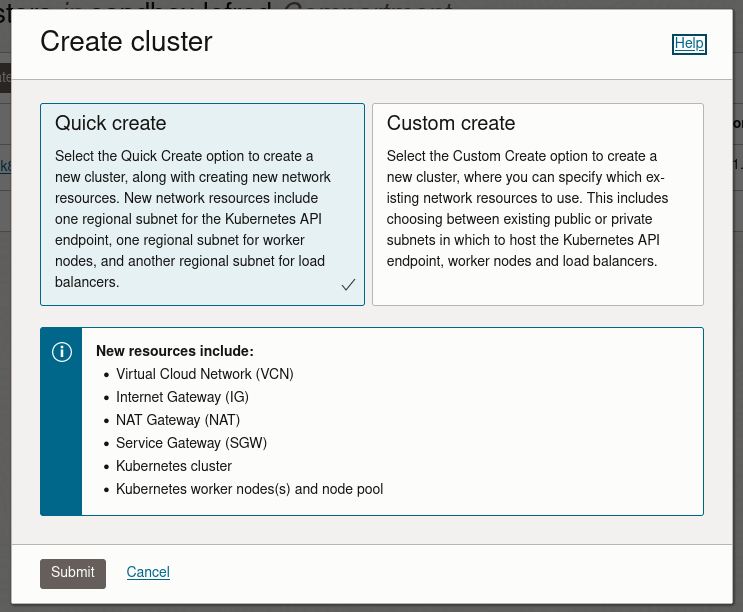Click the Service Gateway (SGW) list item
This screenshot has width=743, height=612.
tap(191, 443)
